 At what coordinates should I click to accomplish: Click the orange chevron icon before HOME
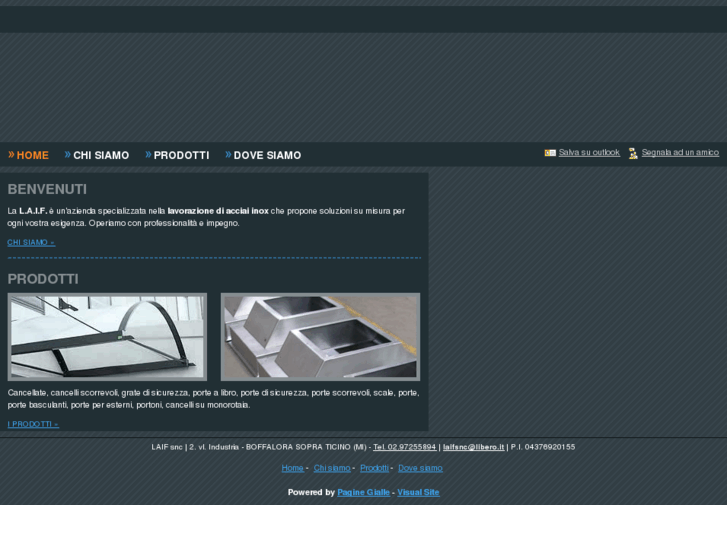pos(11,154)
